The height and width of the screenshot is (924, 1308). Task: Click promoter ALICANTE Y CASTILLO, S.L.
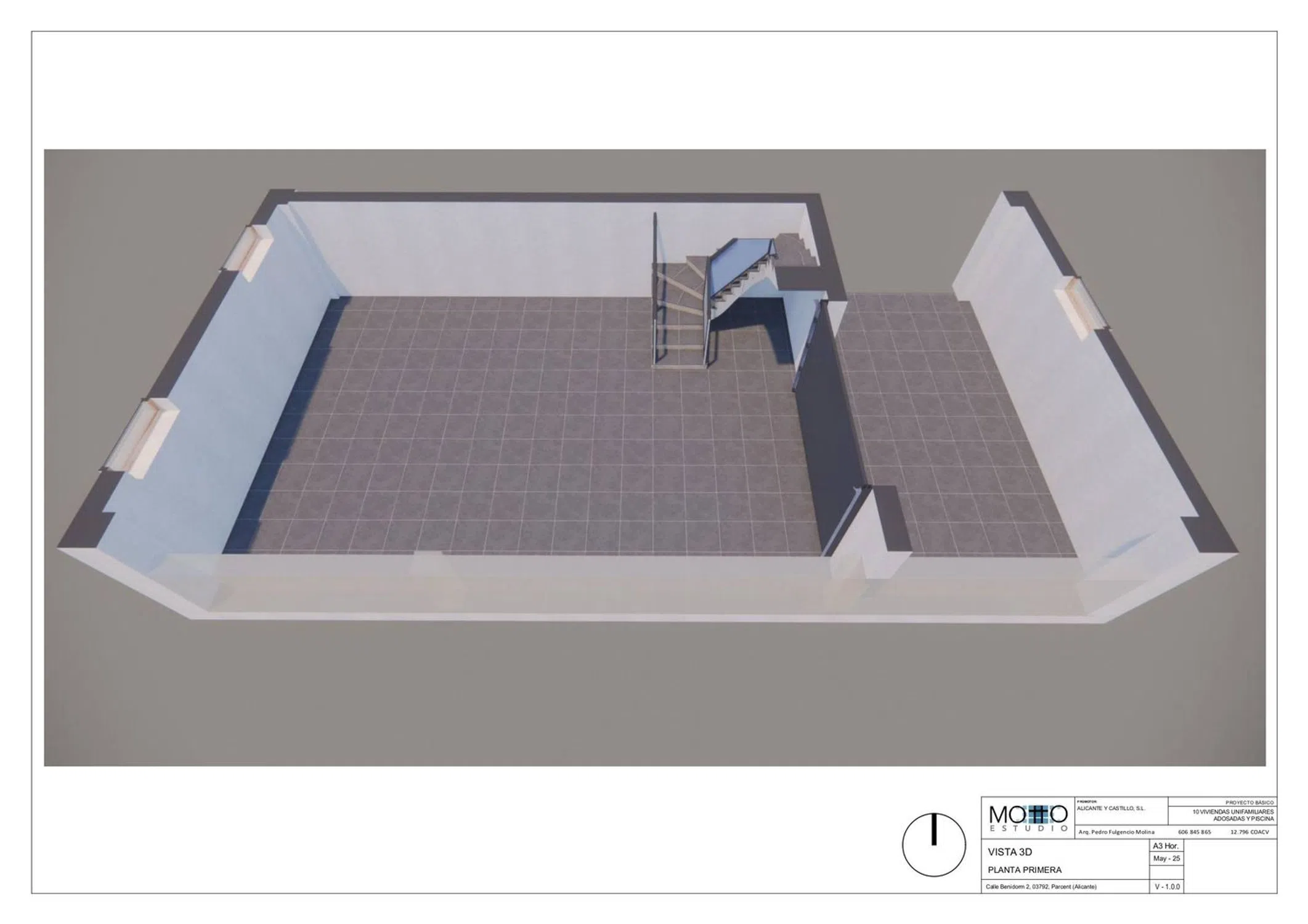click(x=1110, y=808)
